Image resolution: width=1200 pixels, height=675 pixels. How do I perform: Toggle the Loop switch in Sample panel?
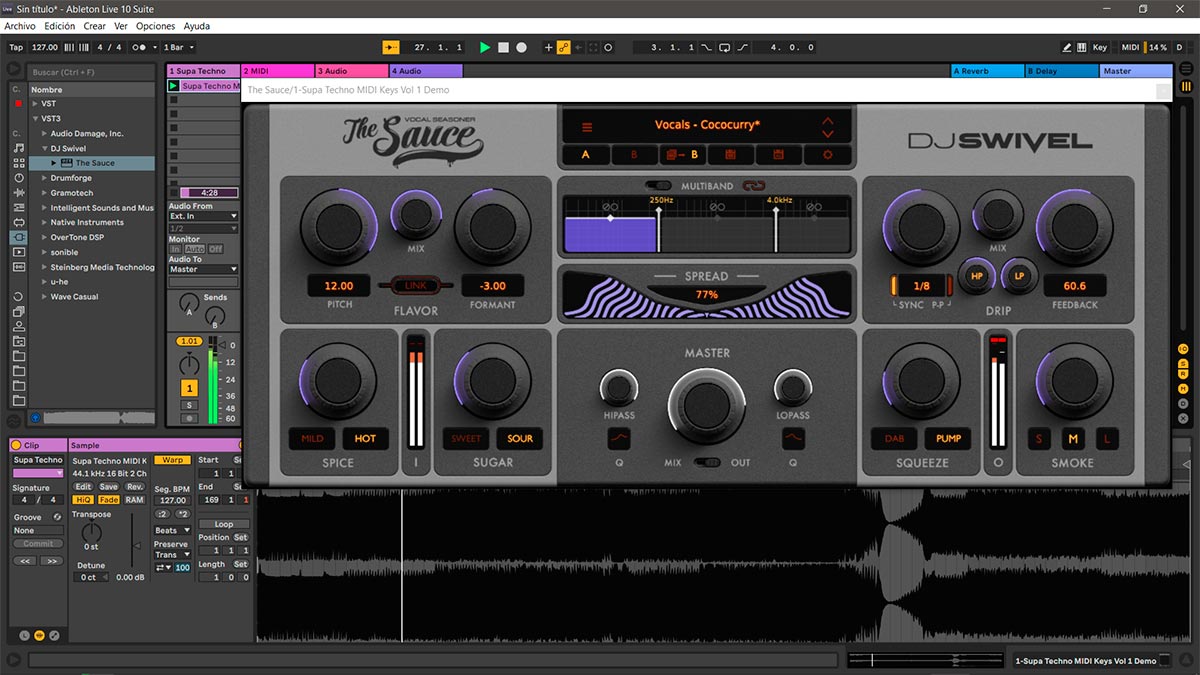[x=223, y=524]
